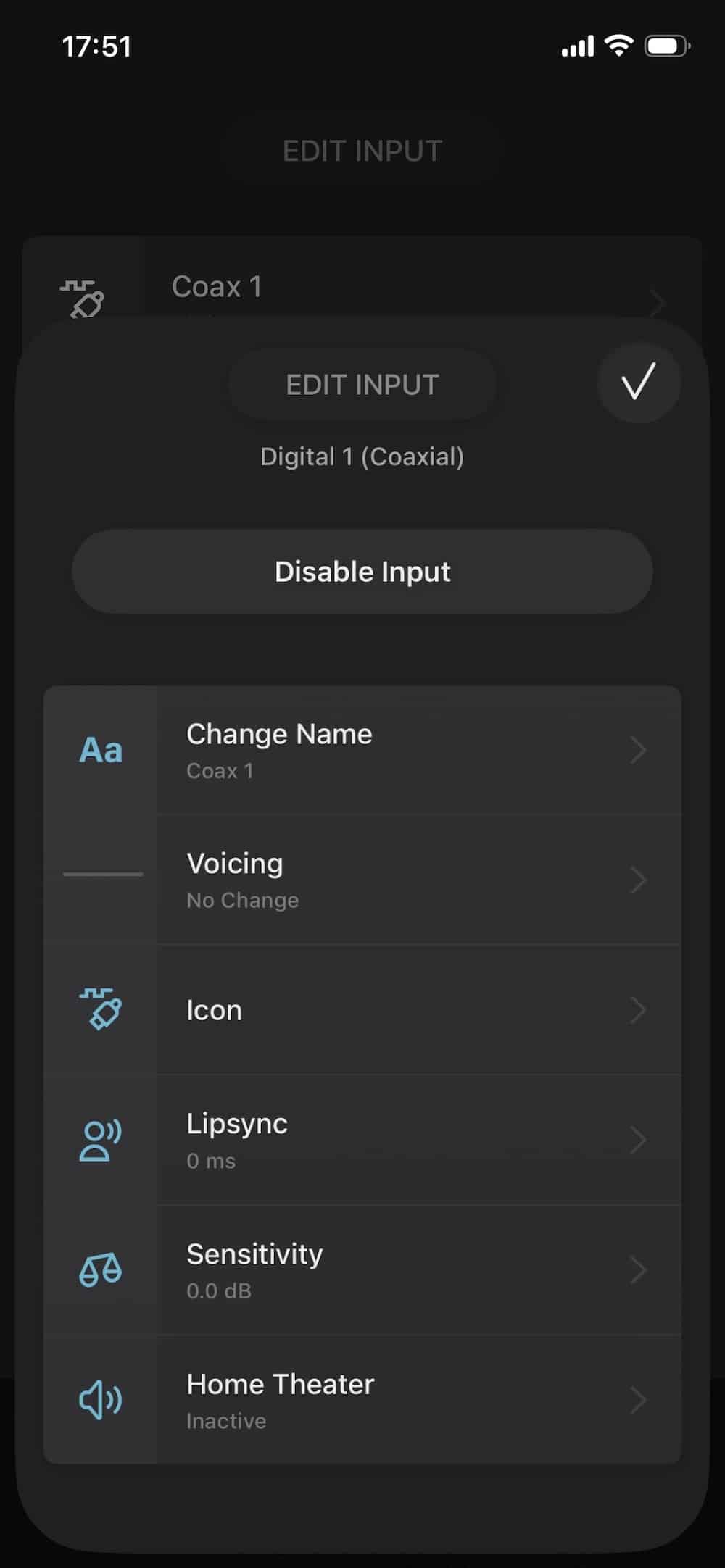Tap the Digital 1 (Coaxial) subtitle

click(x=362, y=456)
